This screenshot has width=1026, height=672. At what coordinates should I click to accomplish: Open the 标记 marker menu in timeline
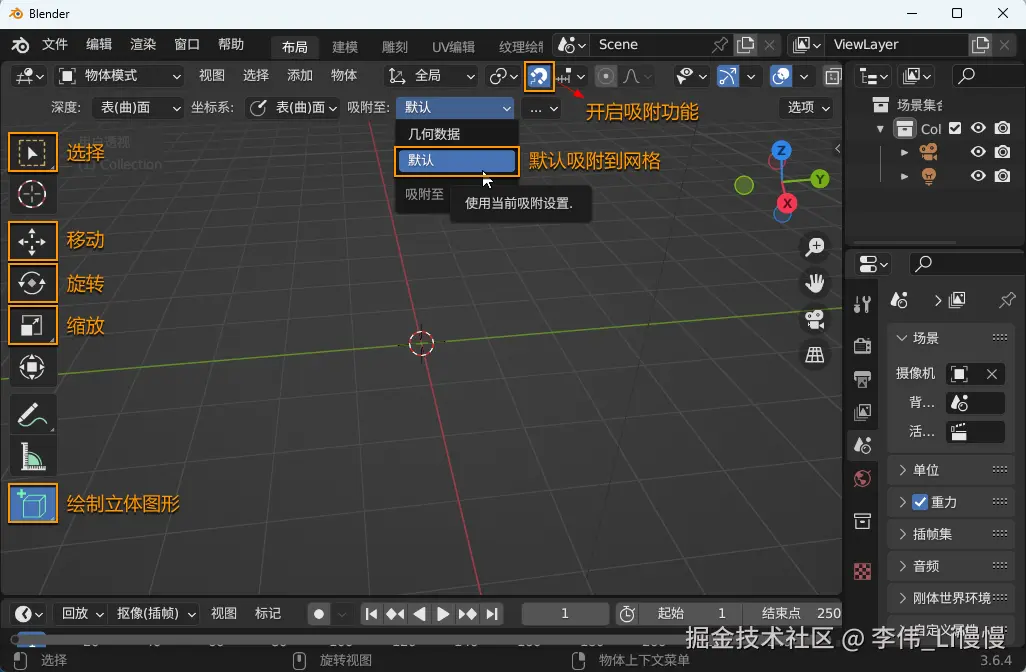click(x=268, y=613)
